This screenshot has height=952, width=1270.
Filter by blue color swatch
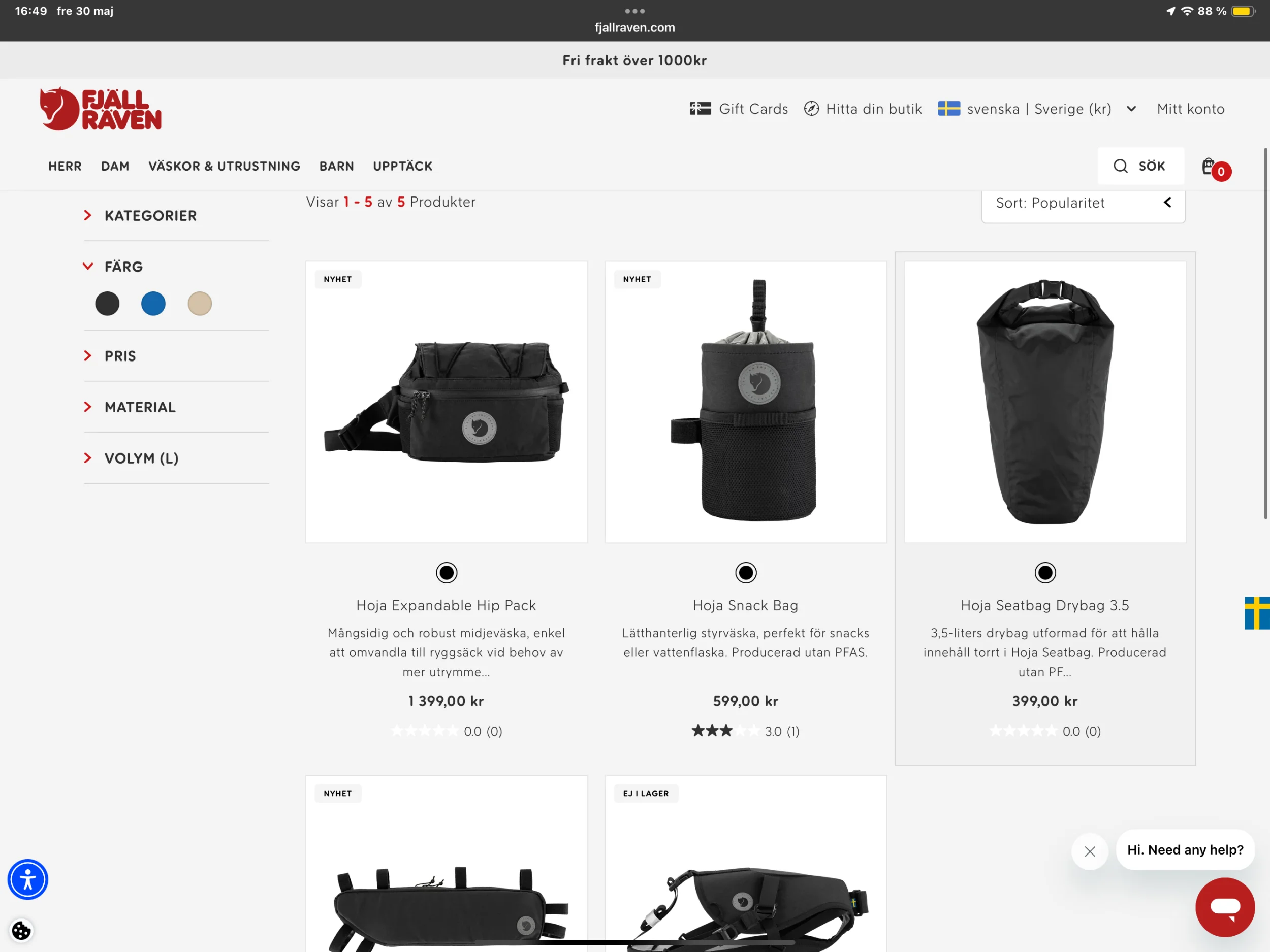153,304
